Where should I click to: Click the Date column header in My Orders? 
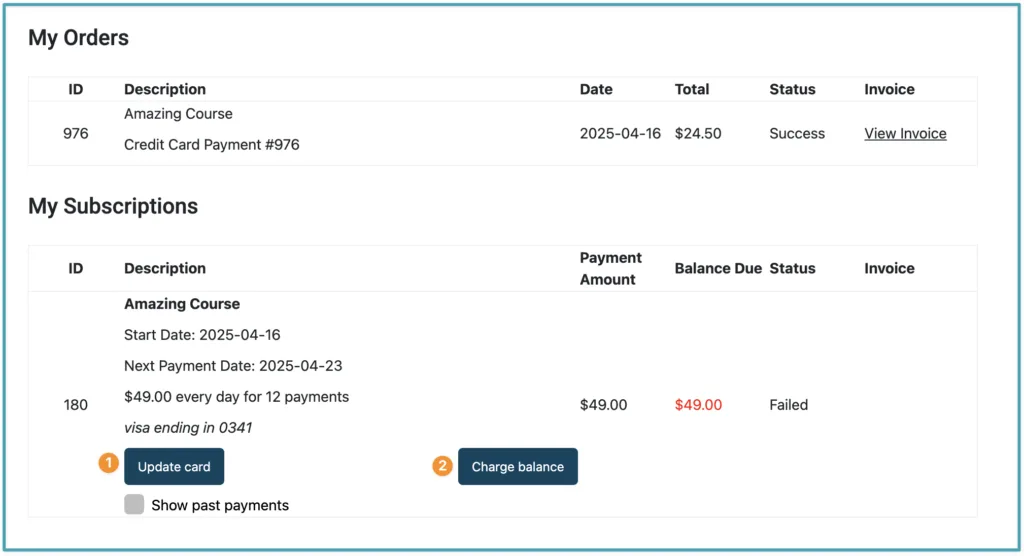tap(596, 89)
